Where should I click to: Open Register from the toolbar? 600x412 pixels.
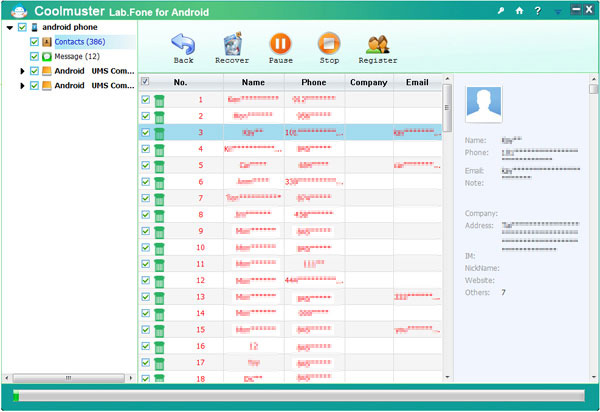[378, 43]
